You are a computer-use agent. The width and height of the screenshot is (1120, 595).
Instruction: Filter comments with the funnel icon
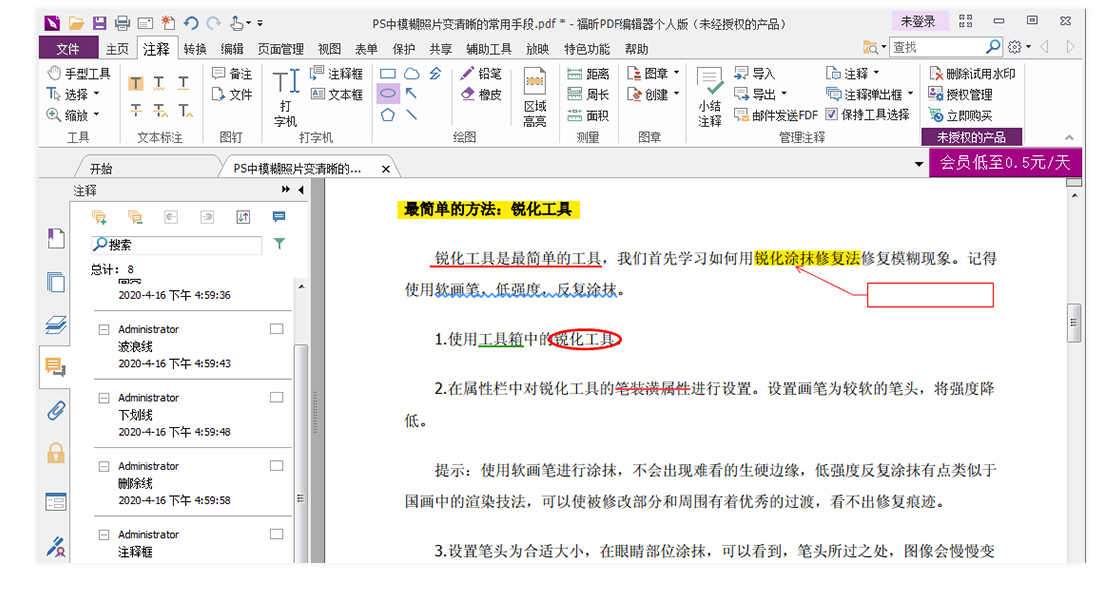coord(279,244)
